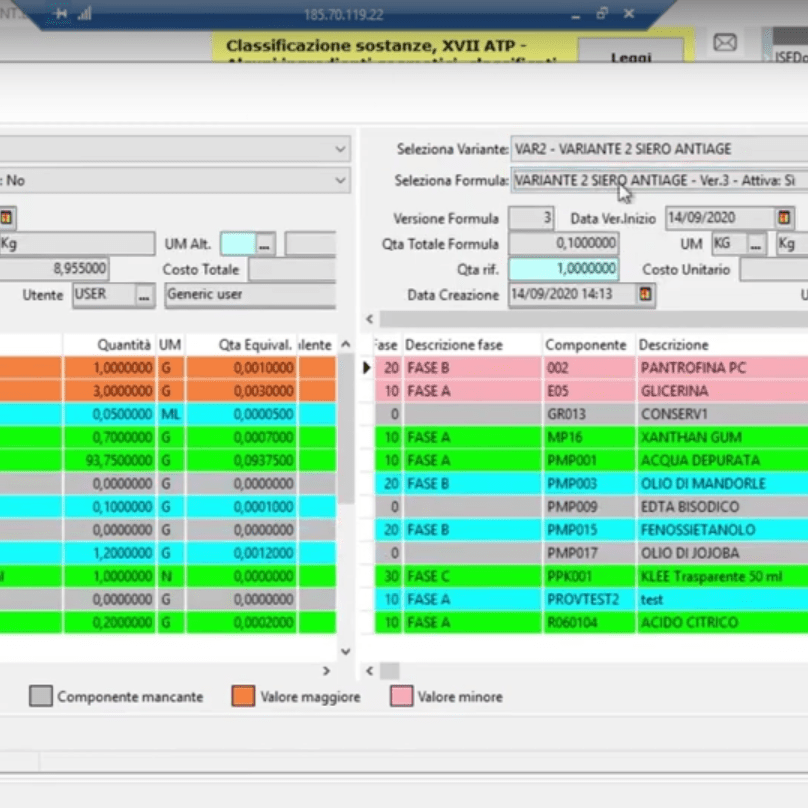Viewport: 808px width, 808px height.
Task: Click the Data Ver.Inizio date field
Action: [720, 218]
